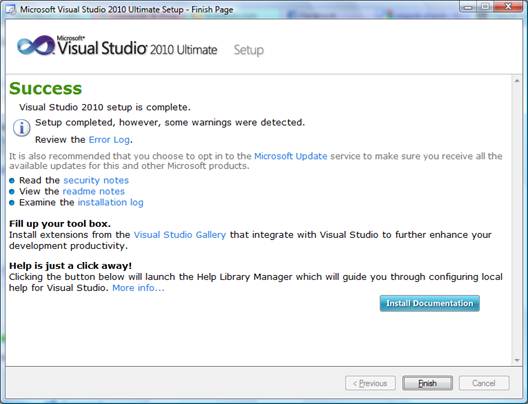The image size is (528, 404).
Task: Click the Cancel button
Action: 484,383
